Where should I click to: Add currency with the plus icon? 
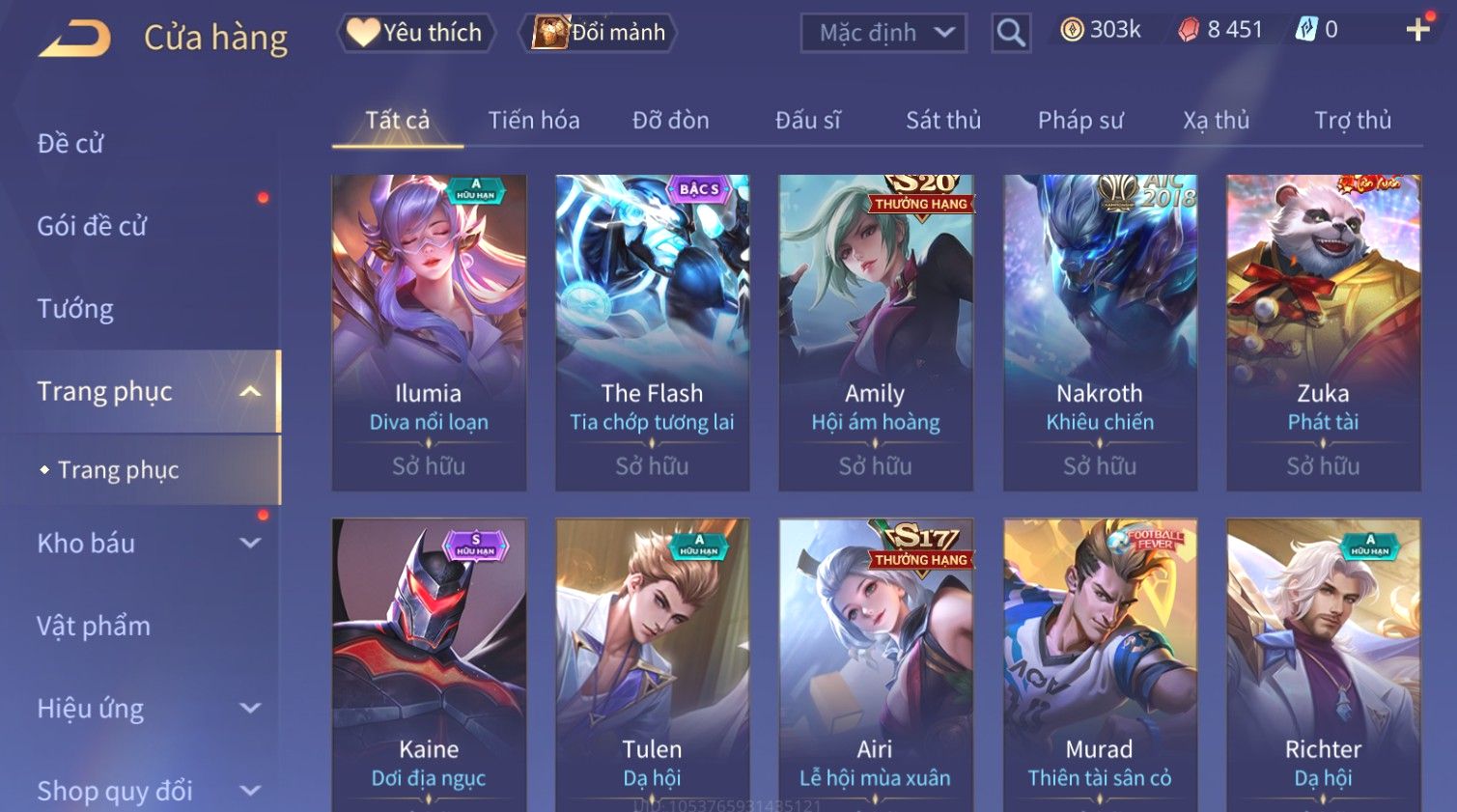point(1417,30)
